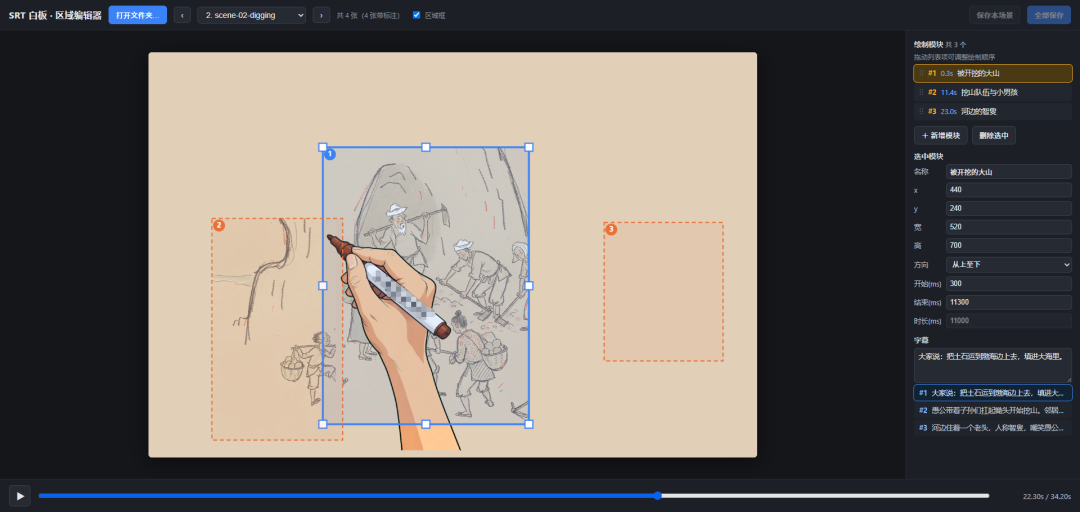
Task: Select subtitle row #3 河边住着一个老头
Action: pos(993,428)
